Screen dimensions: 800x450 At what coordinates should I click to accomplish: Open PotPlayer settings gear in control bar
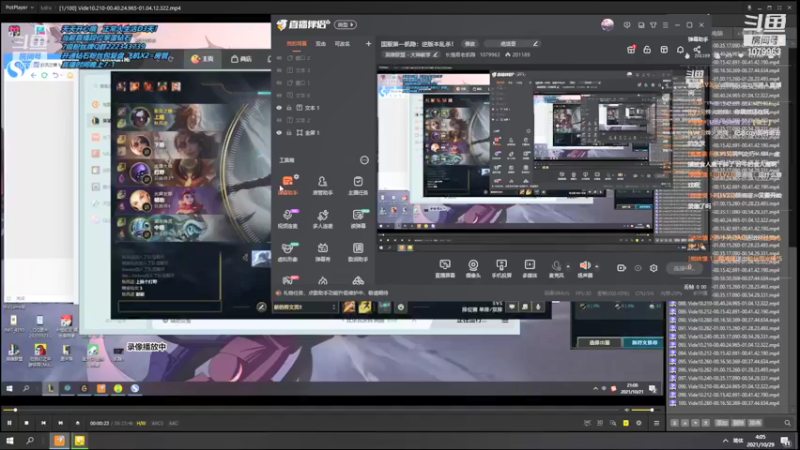click(x=639, y=423)
